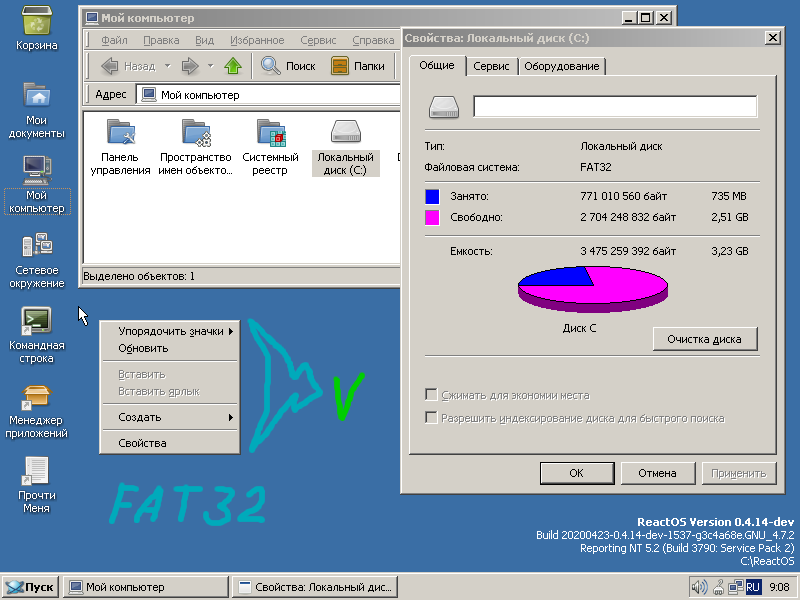The width and height of the screenshot is (800, 600).
Task: Click the taskbar clock showing 9:08
Action: [x=779, y=587]
